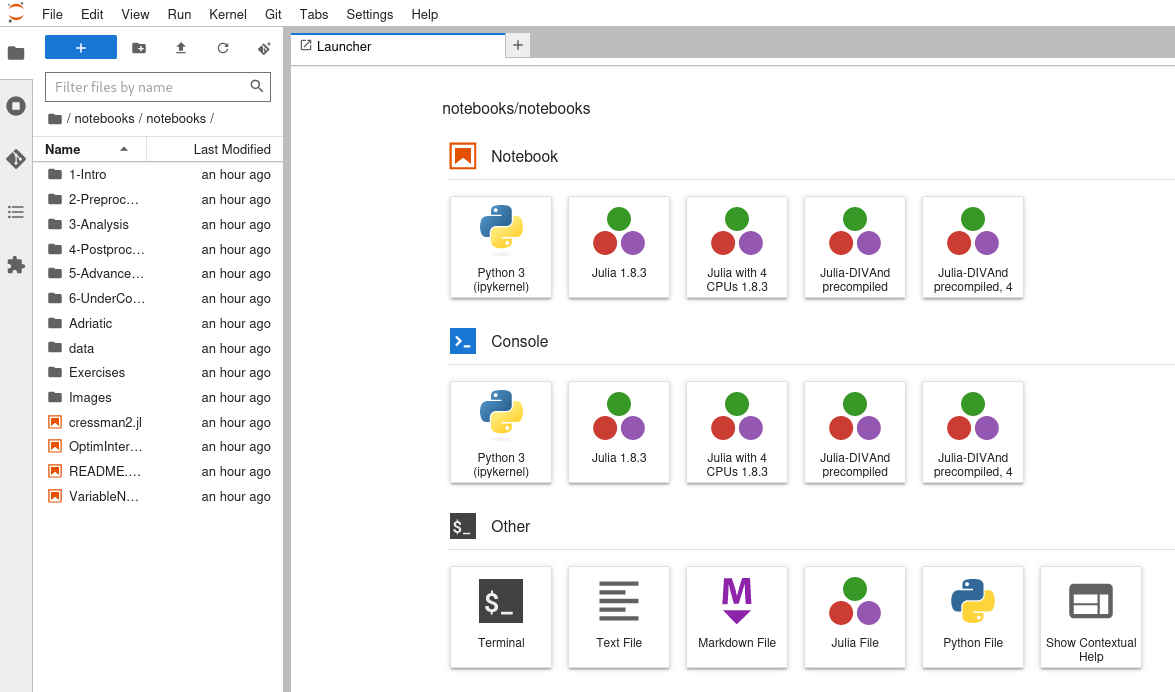Start Python 3 (ipykernel) console
The width and height of the screenshot is (1175, 692).
click(x=501, y=433)
